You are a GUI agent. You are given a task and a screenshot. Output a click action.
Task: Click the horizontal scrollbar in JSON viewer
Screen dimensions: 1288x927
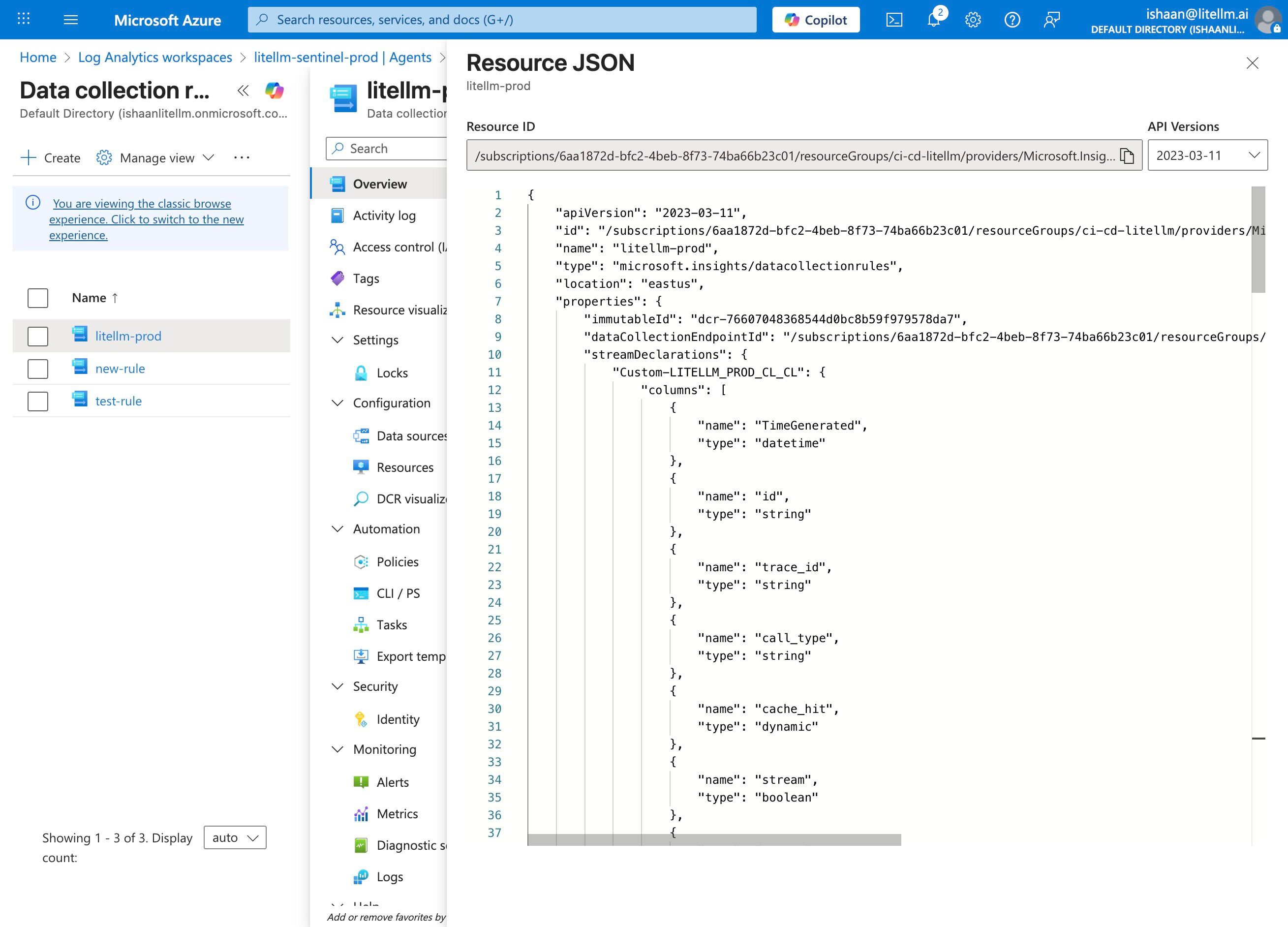point(714,839)
